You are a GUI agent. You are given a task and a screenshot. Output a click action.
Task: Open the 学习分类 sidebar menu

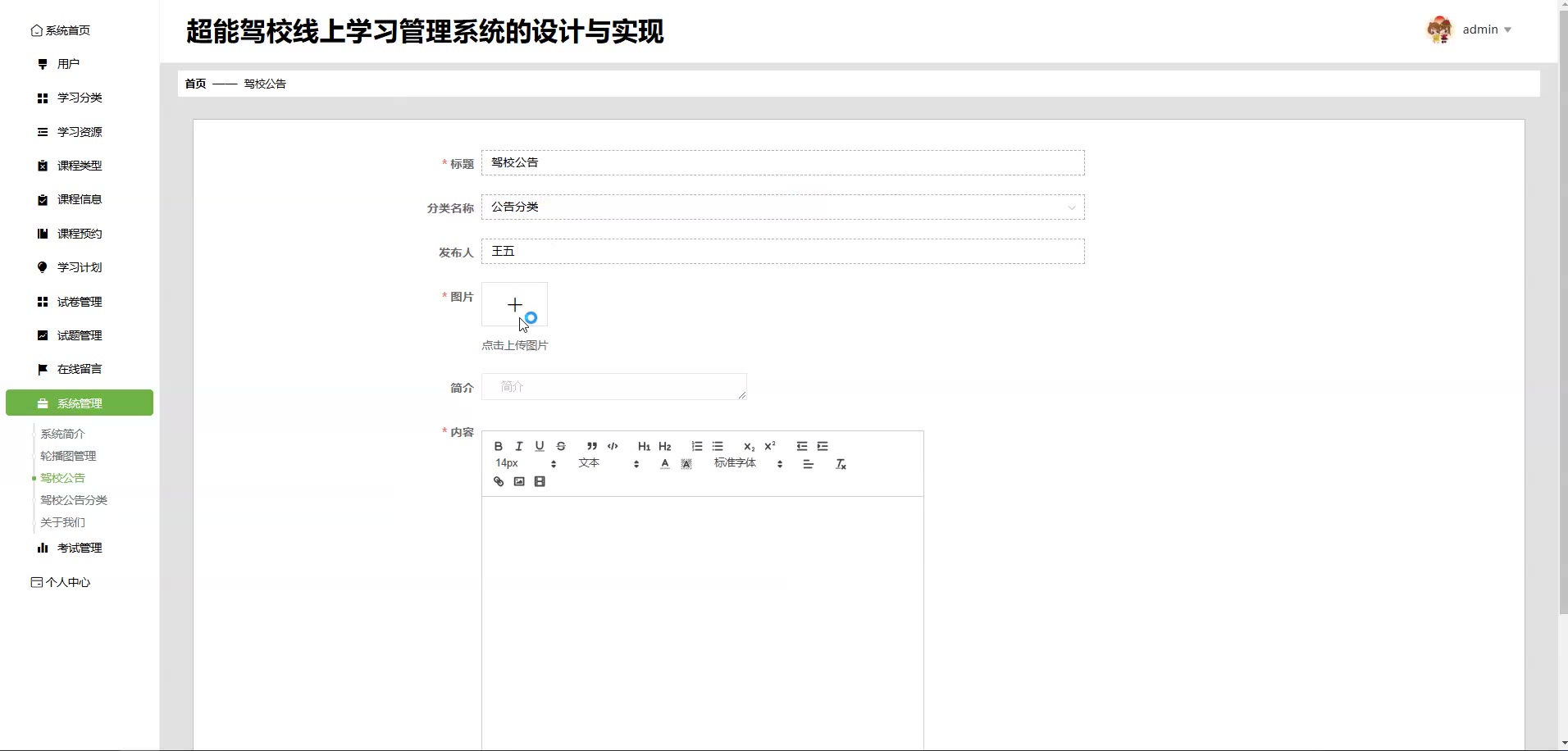pyautogui.click(x=80, y=98)
